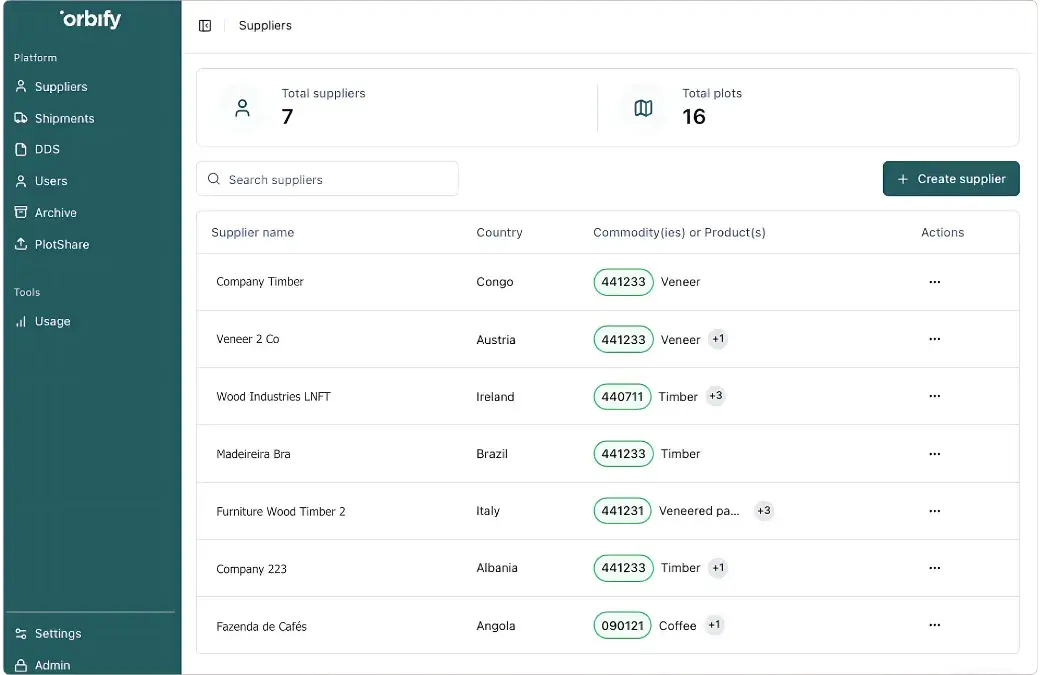The width and height of the screenshot is (1042, 675).
Task: Open Admin via the lock icon
Action: 21,665
